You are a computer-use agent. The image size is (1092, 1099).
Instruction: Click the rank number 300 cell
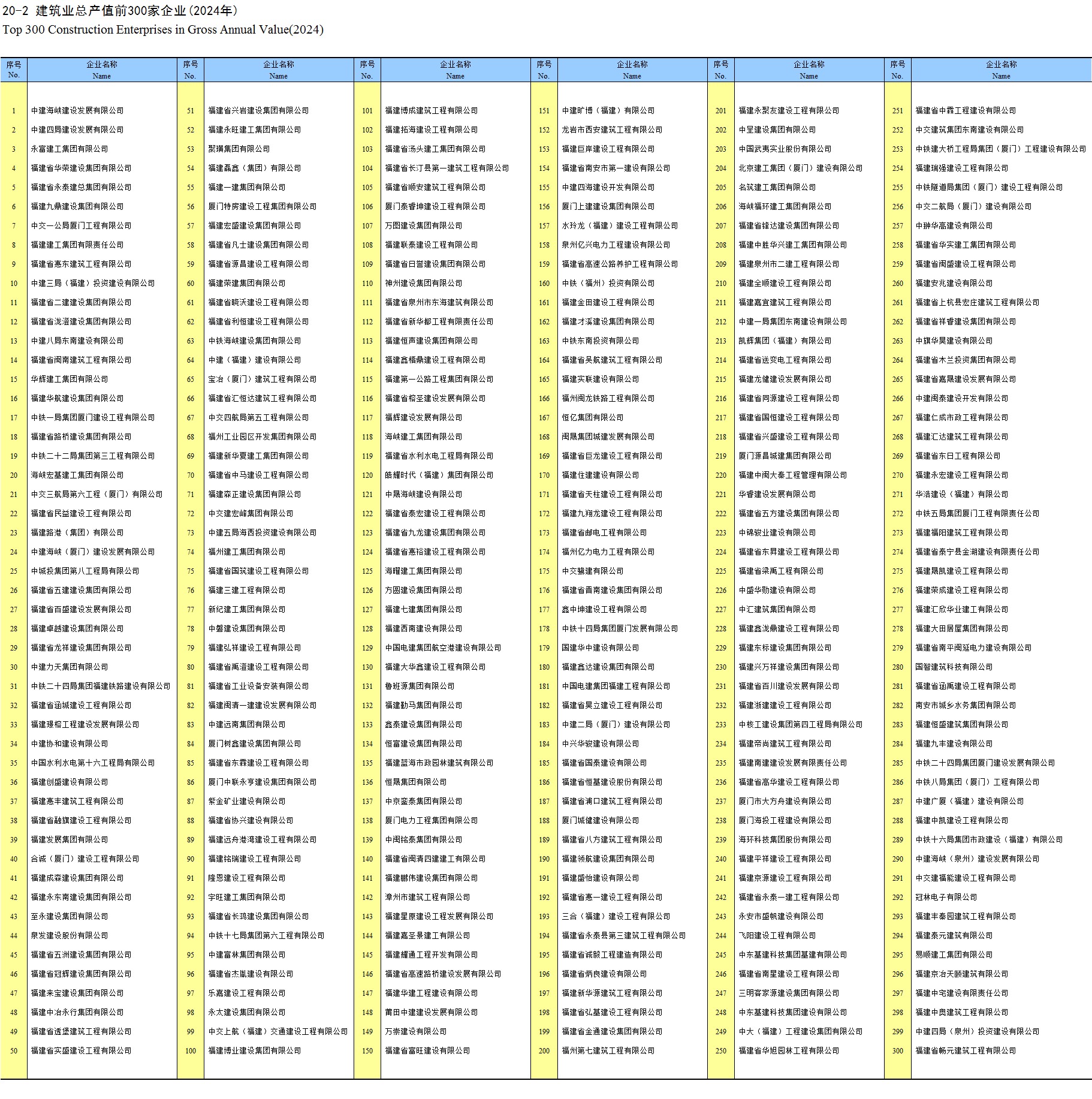[897, 1051]
